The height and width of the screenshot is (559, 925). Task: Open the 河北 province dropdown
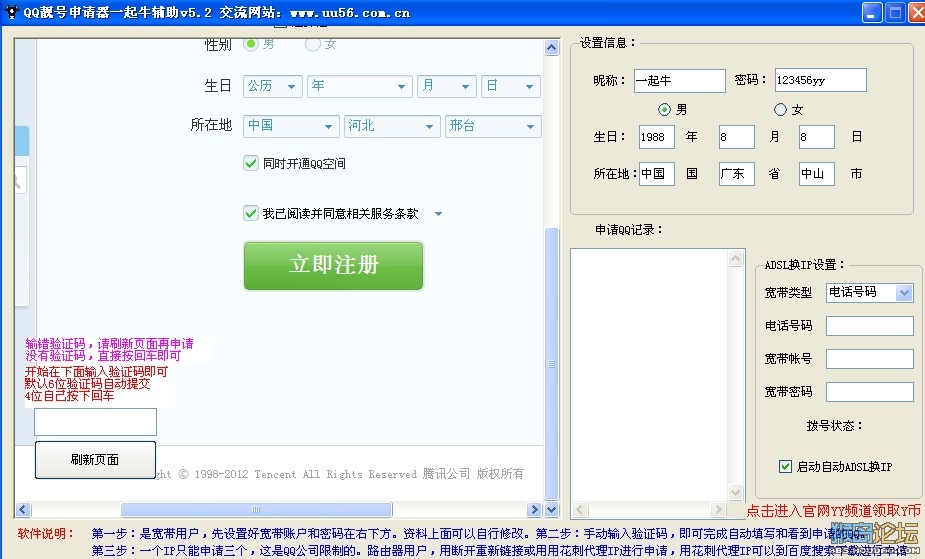(x=392, y=126)
